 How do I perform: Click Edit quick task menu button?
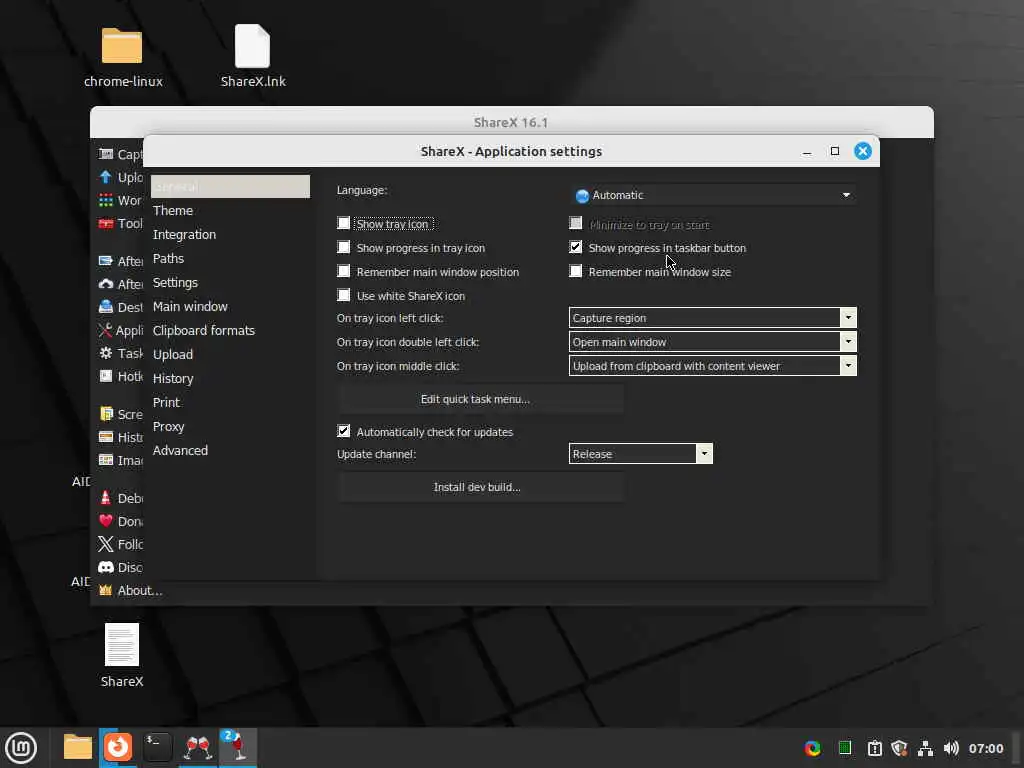481,399
